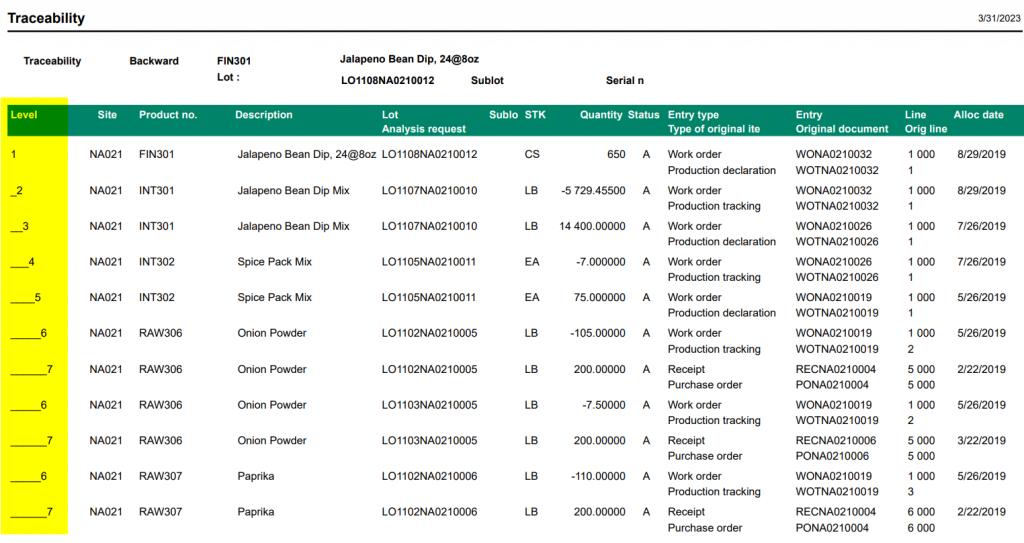
Task: Select the level 1 row entry
Action: (14, 155)
